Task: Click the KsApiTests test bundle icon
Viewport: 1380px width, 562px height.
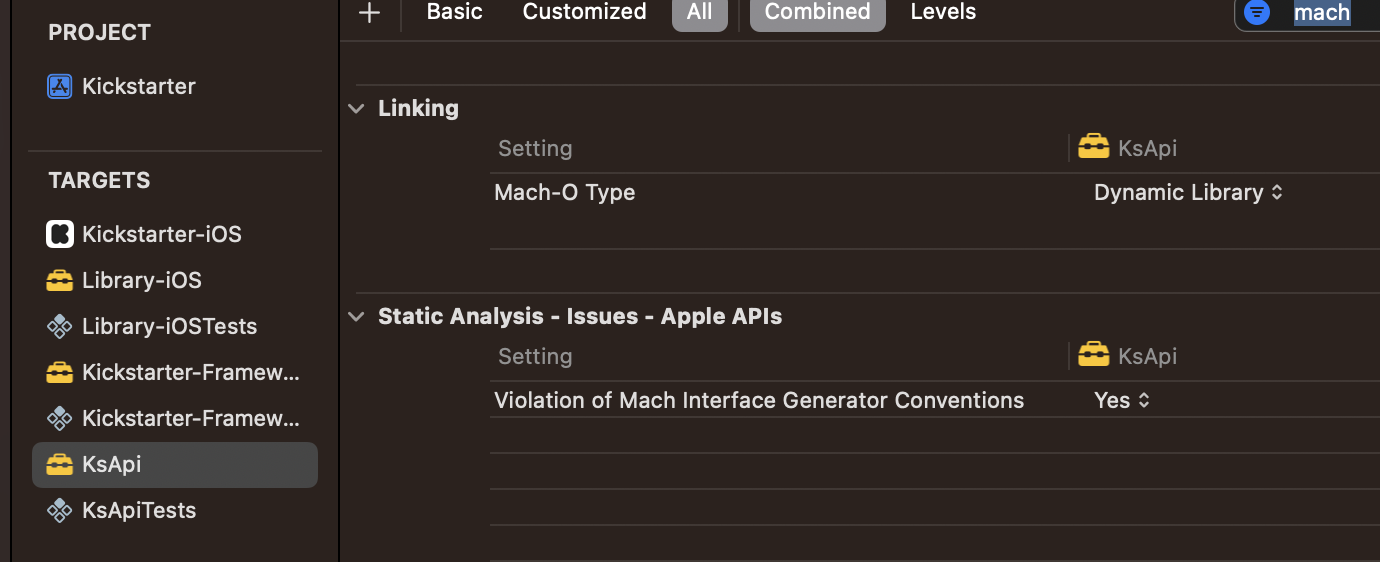Action: click(x=60, y=510)
